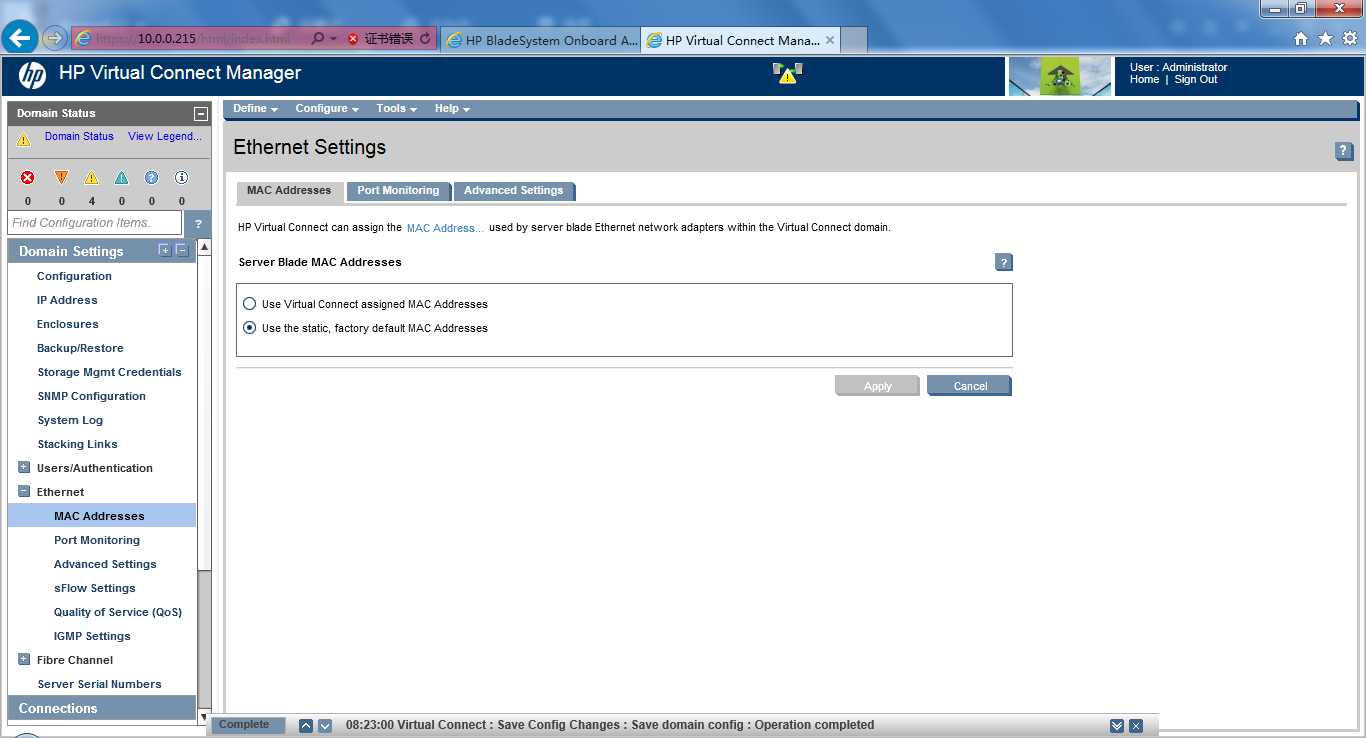Screen dimensions: 1366x738
Task: Click the Sign Out link
Action: point(1196,80)
